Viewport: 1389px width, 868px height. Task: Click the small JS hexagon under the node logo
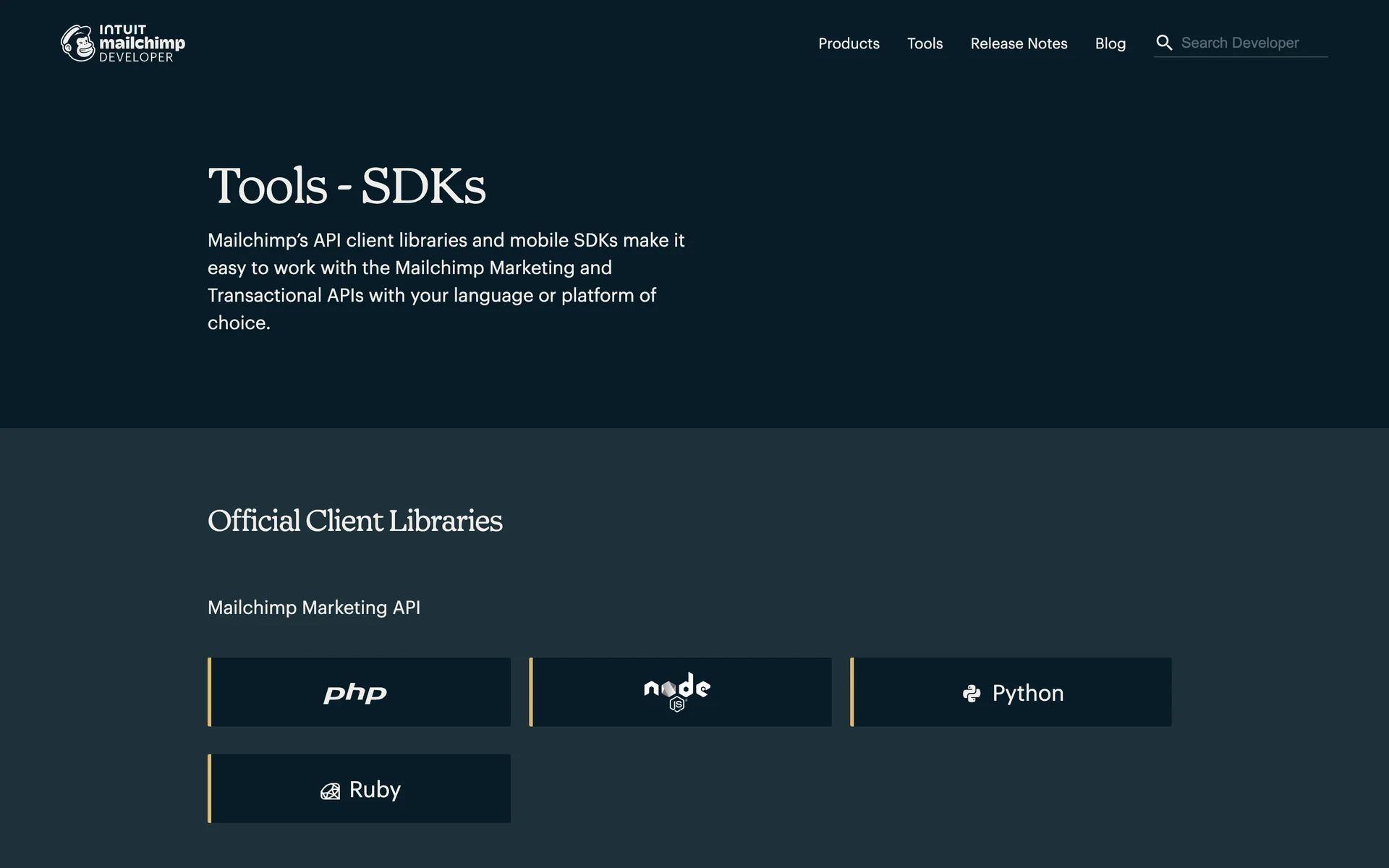677,705
